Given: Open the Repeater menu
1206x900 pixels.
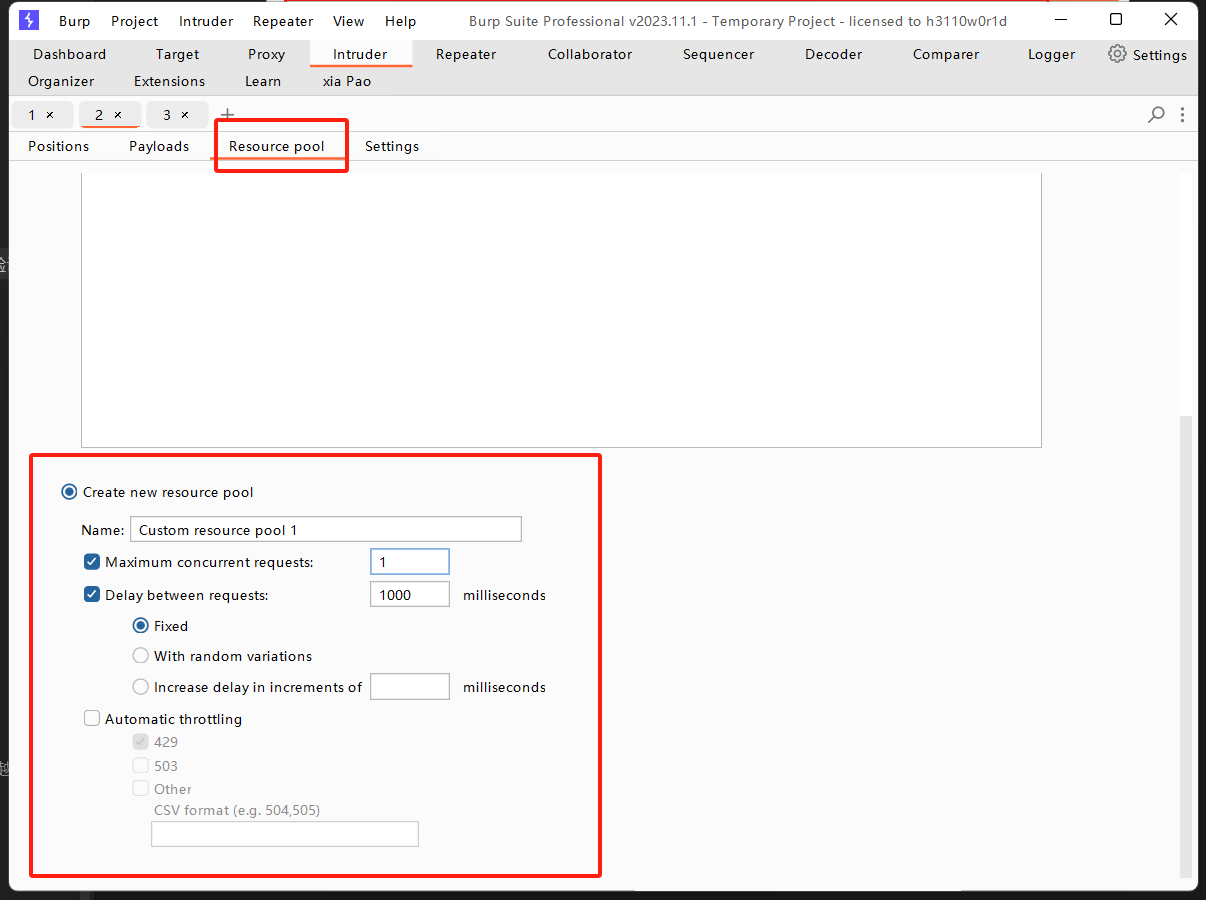Looking at the screenshot, I should click(283, 21).
